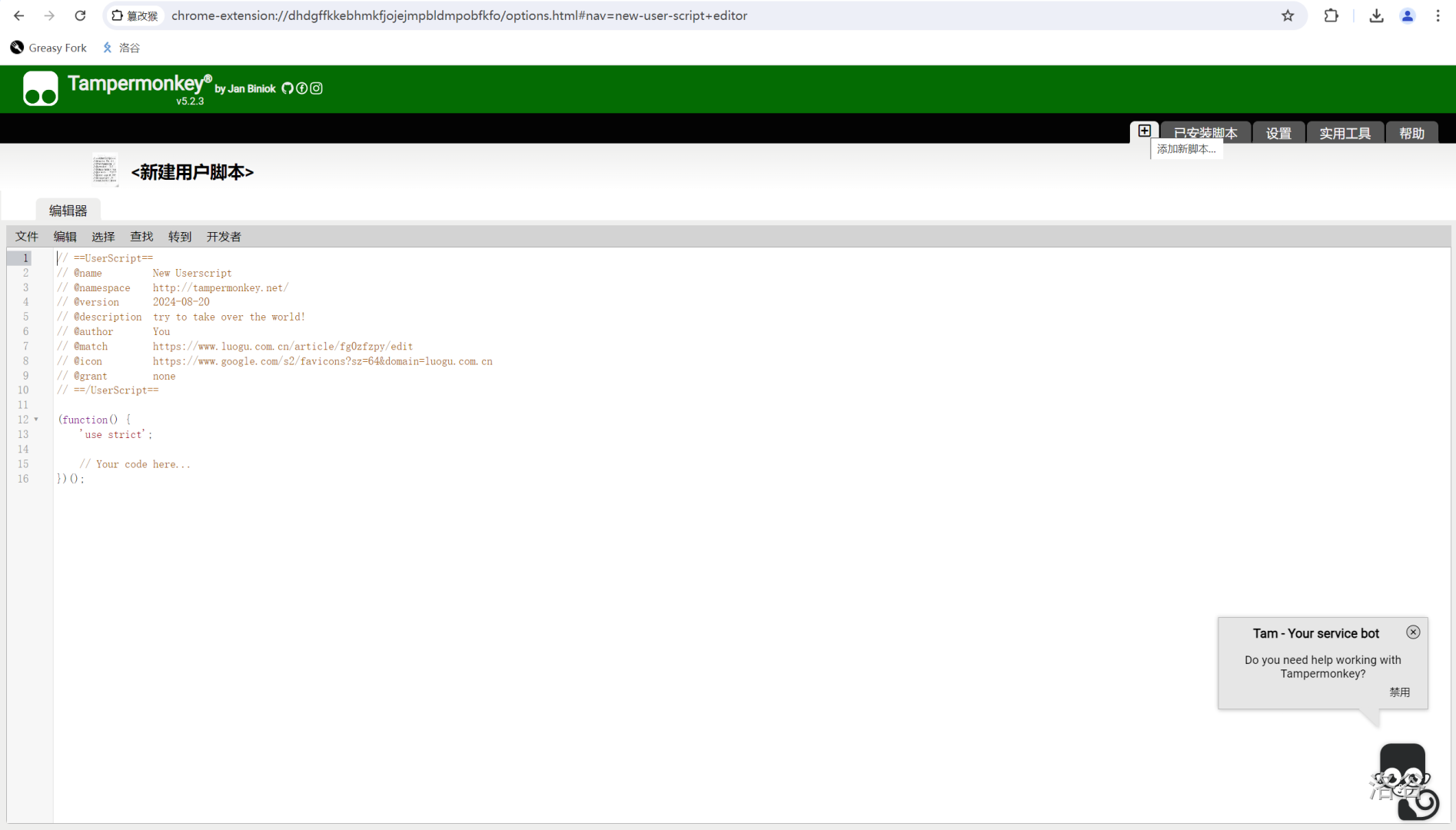The height and width of the screenshot is (830, 1456).
Task: Close the Tam service bot popup
Action: [x=1413, y=632]
